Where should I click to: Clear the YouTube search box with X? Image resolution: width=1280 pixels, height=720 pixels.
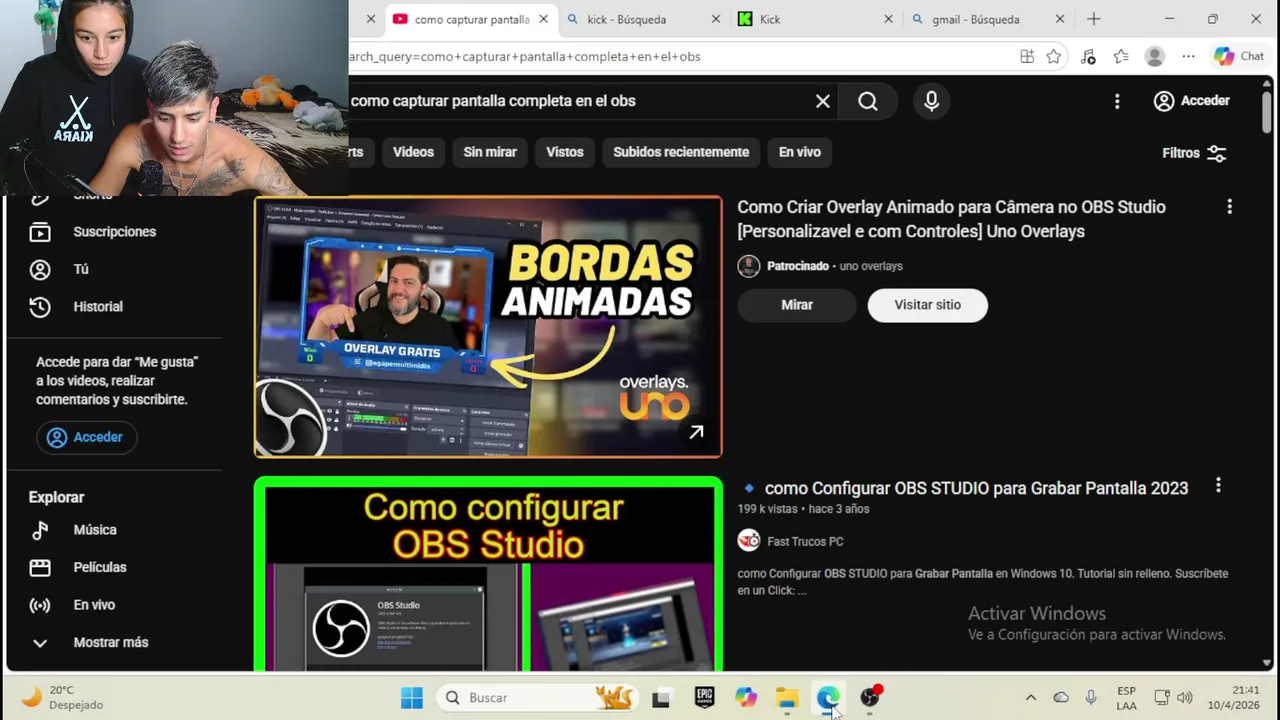click(x=823, y=101)
